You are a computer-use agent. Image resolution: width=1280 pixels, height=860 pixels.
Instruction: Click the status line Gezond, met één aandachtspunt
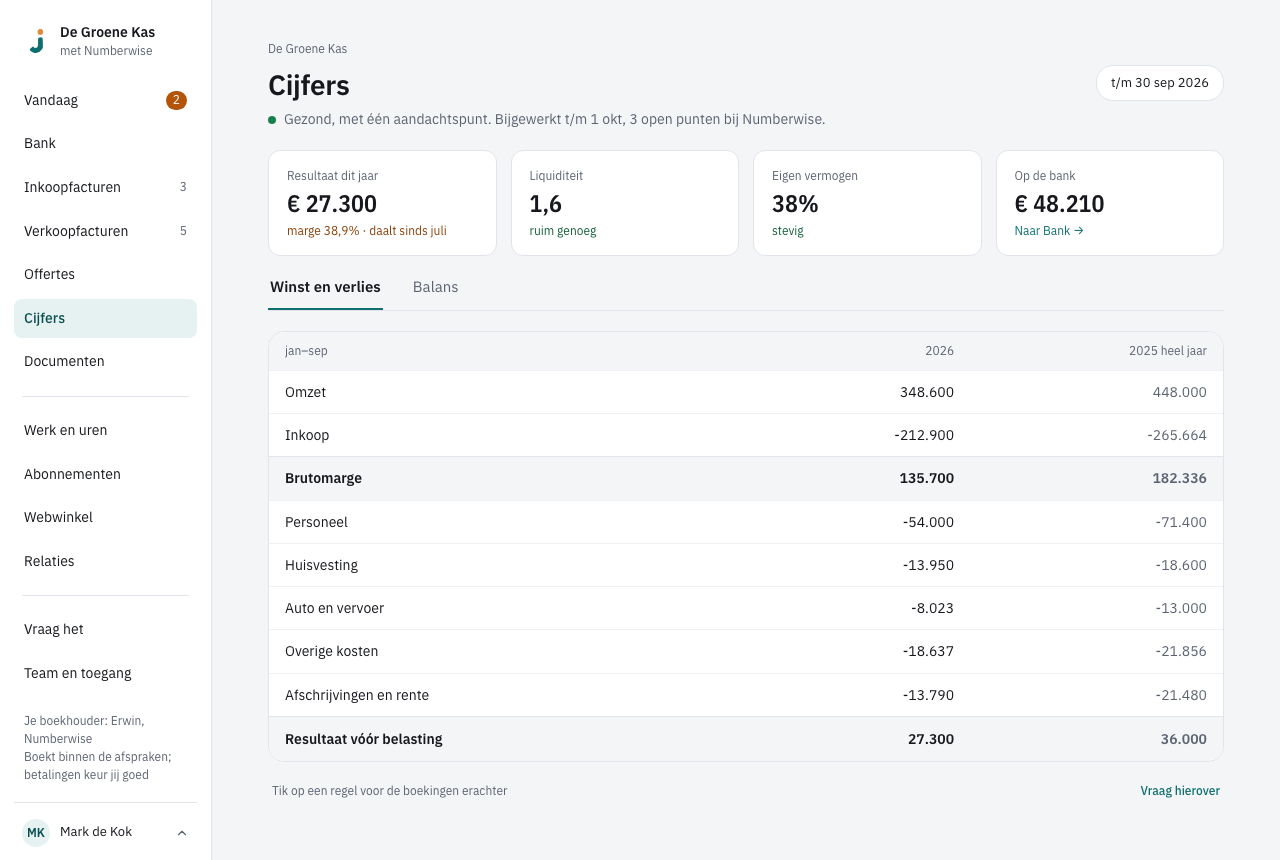click(x=547, y=120)
